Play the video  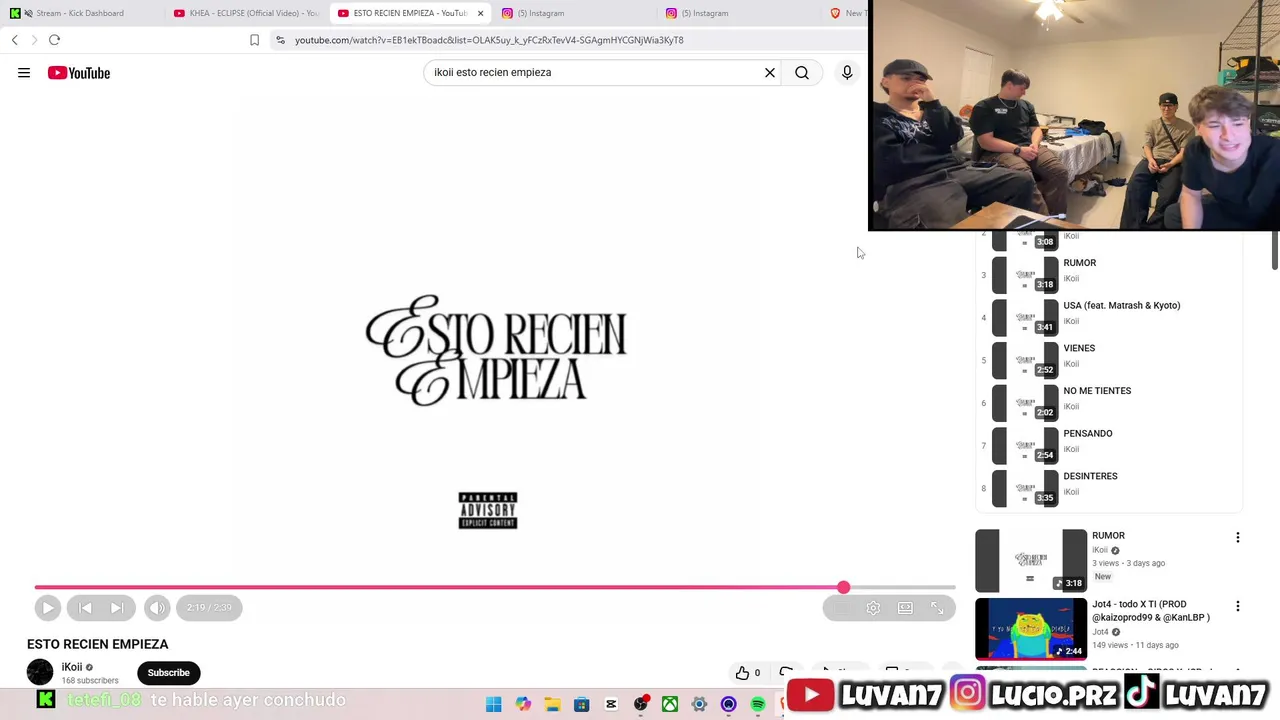[x=47, y=607]
